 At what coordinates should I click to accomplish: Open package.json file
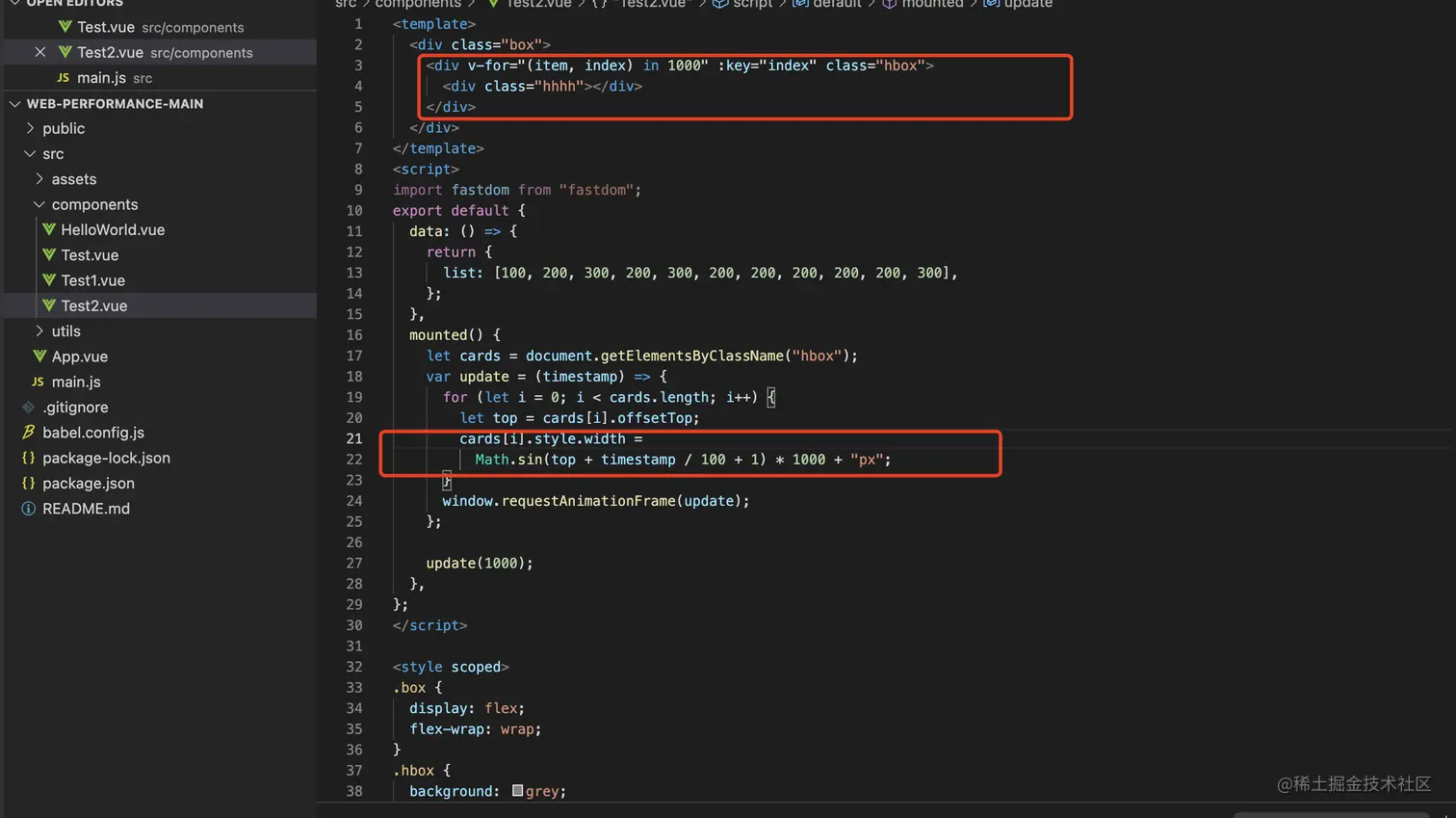click(x=89, y=483)
